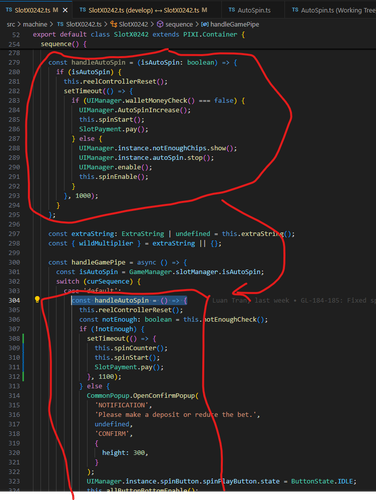This screenshot has height=500, width=376.
Task: Click line number 279 in the gutter
Action: 14,62
